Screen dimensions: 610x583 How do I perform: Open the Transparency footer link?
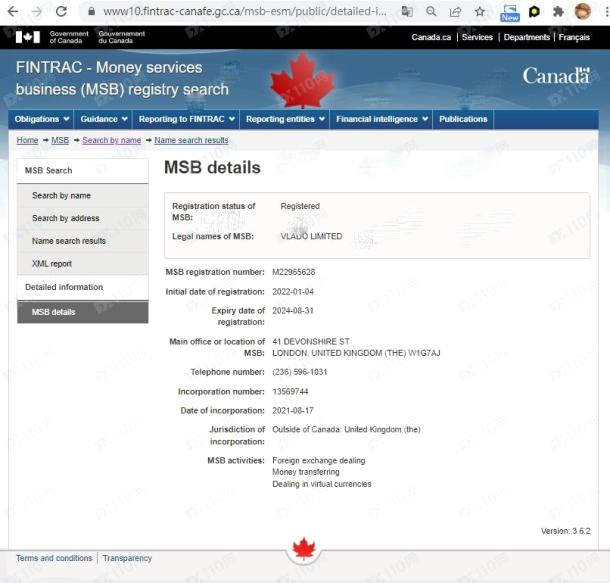click(127, 558)
